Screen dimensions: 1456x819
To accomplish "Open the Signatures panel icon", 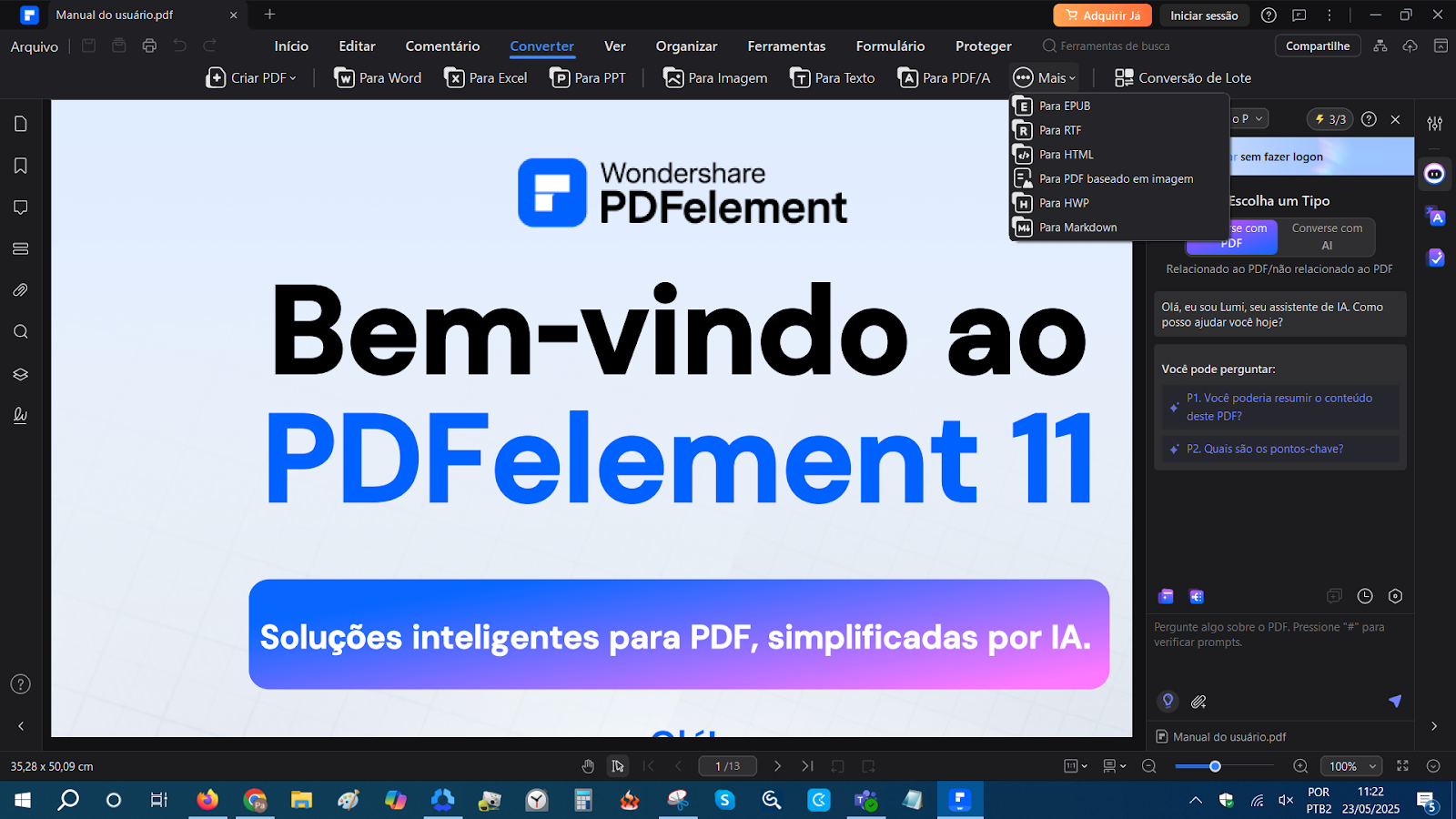I will pos(21,415).
